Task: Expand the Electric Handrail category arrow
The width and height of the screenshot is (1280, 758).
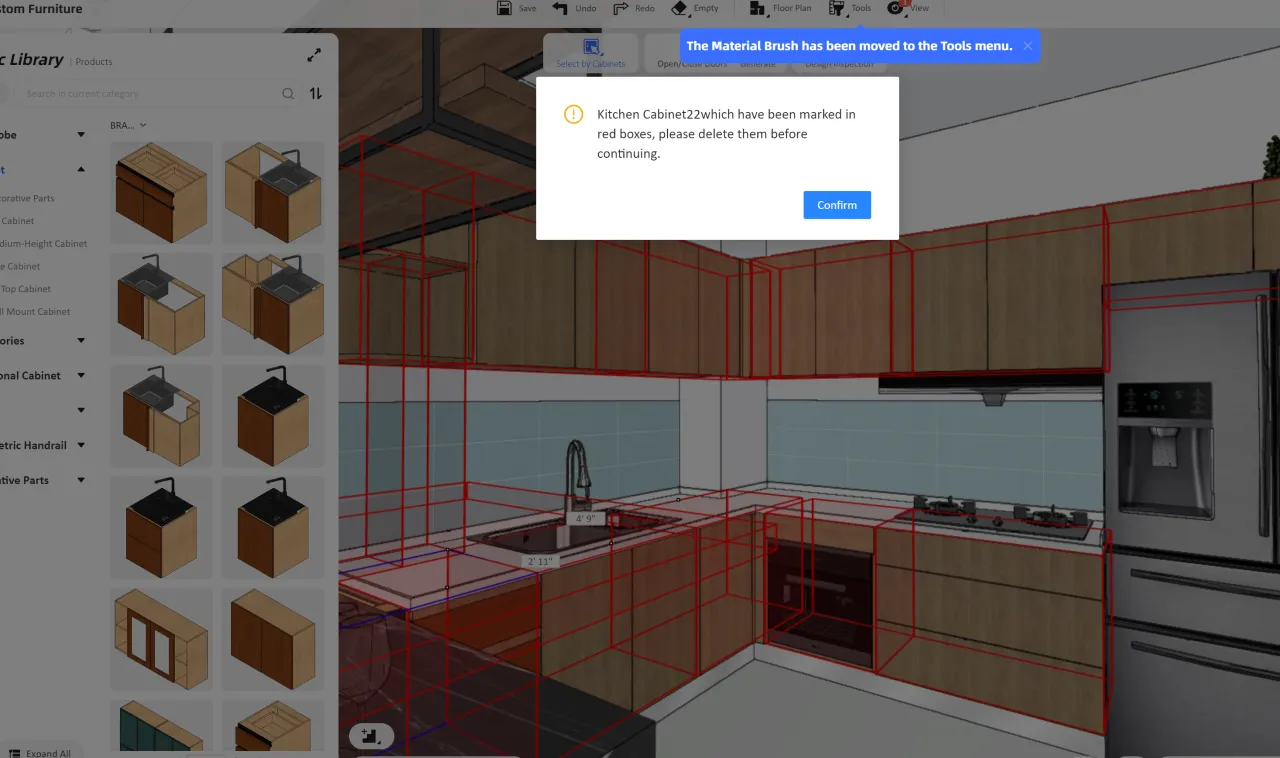Action: [x=81, y=445]
